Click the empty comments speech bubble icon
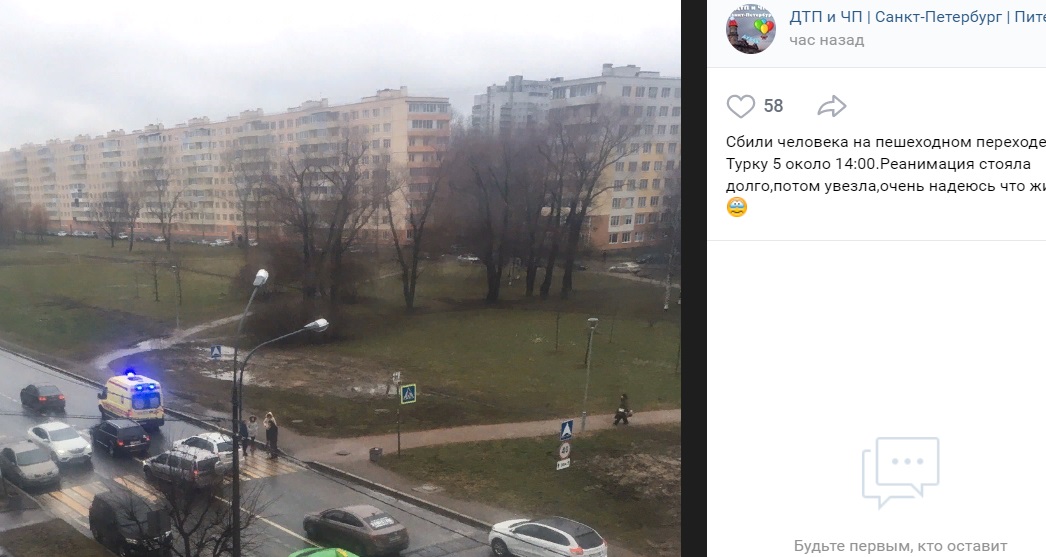Image resolution: width=1046 pixels, height=557 pixels. click(900, 472)
